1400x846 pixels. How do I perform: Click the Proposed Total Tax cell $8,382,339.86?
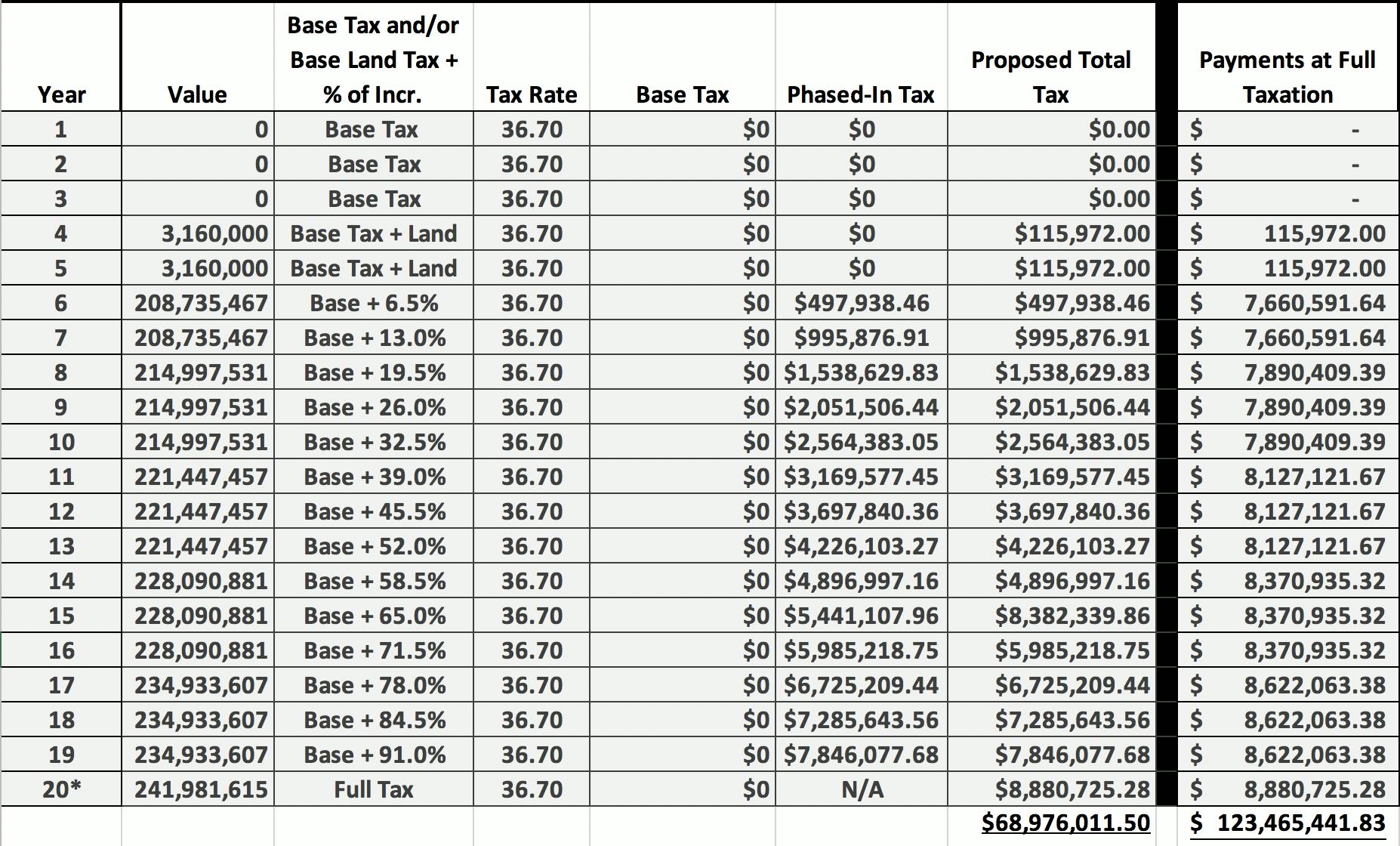tap(1072, 616)
